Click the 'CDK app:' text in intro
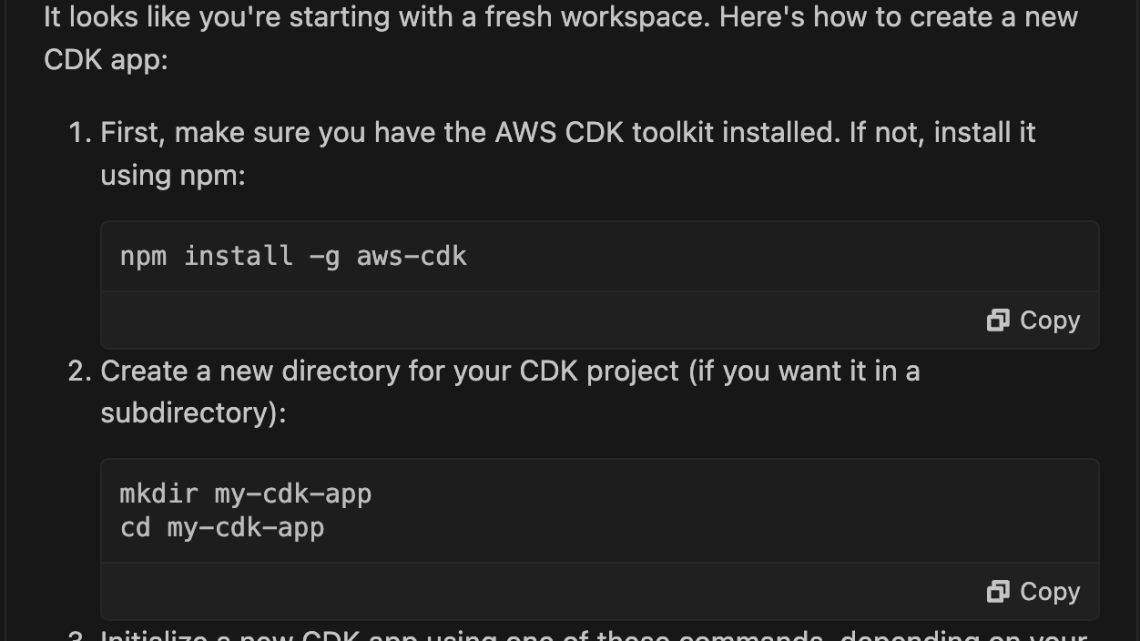 (x=106, y=60)
